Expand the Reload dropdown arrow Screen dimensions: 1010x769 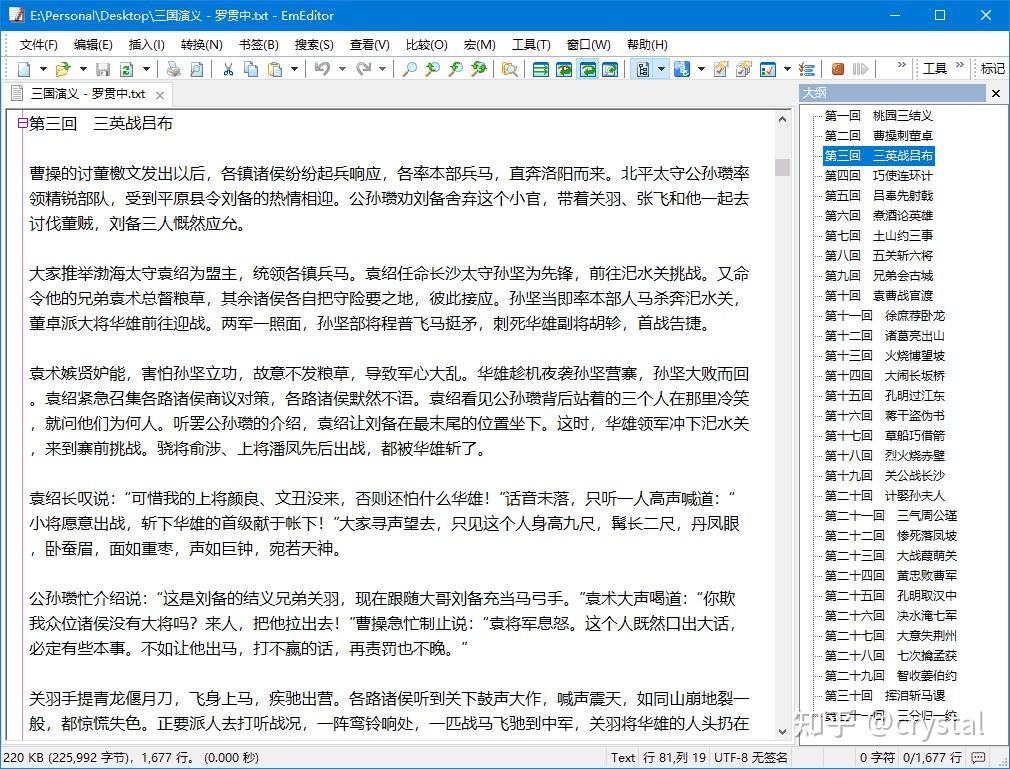coord(146,69)
